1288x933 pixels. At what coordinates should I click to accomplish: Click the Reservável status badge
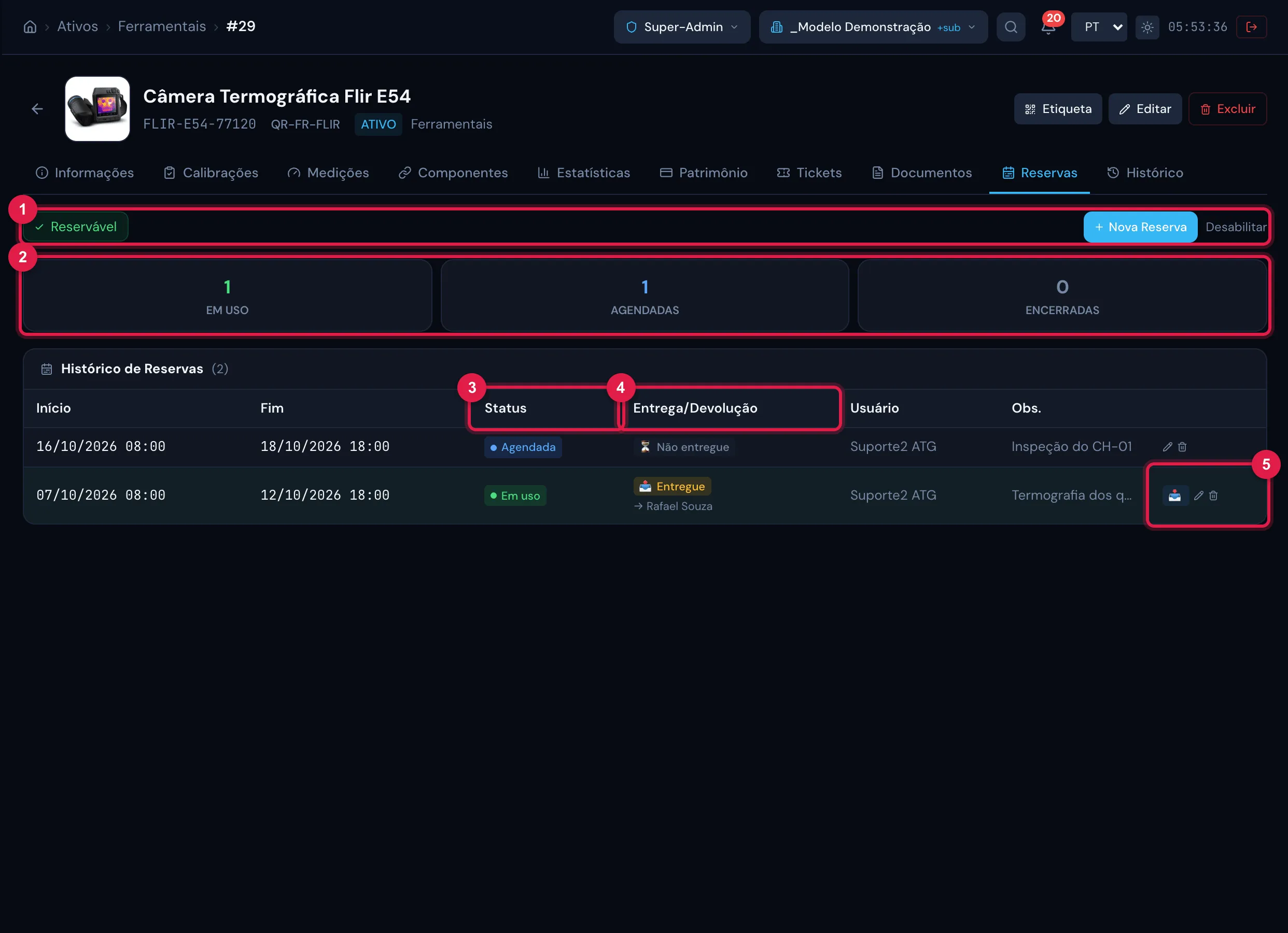coord(76,227)
